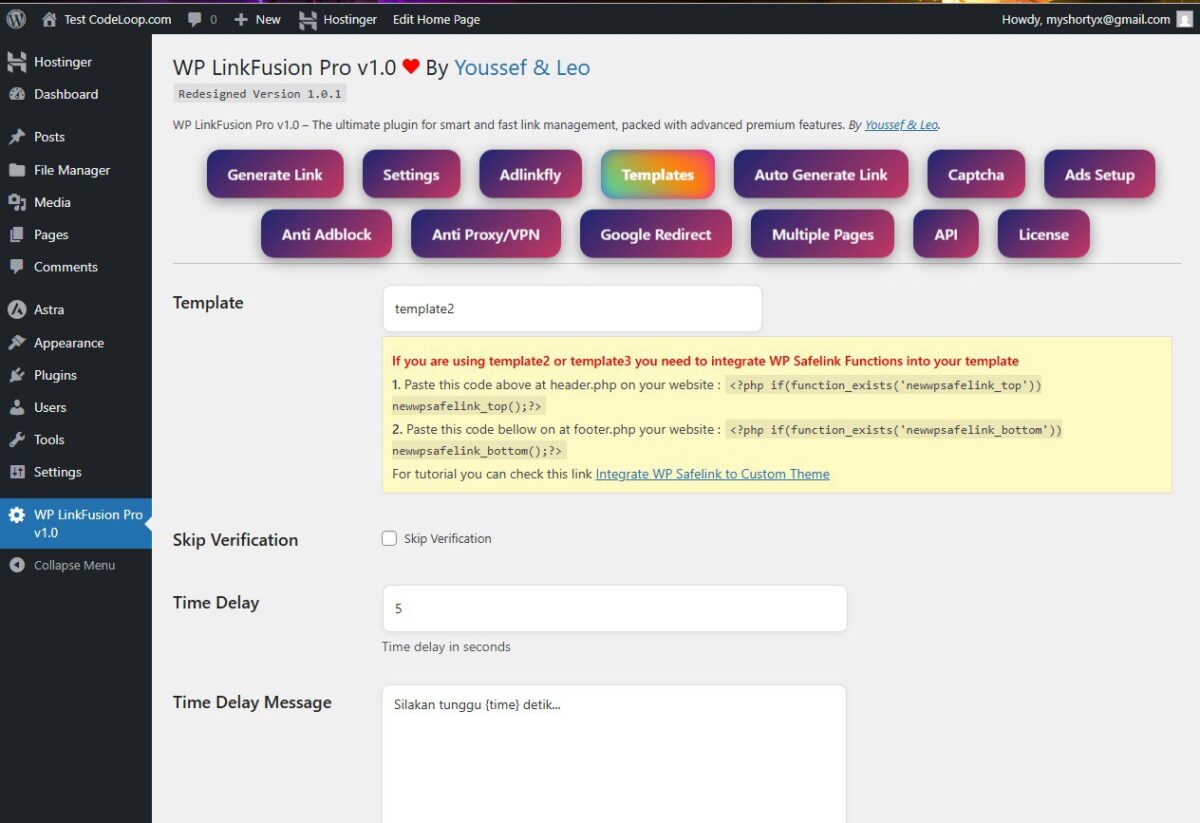This screenshot has width=1200, height=823.
Task: Click the Youssef & Leo link in the heading
Action: 522,68
